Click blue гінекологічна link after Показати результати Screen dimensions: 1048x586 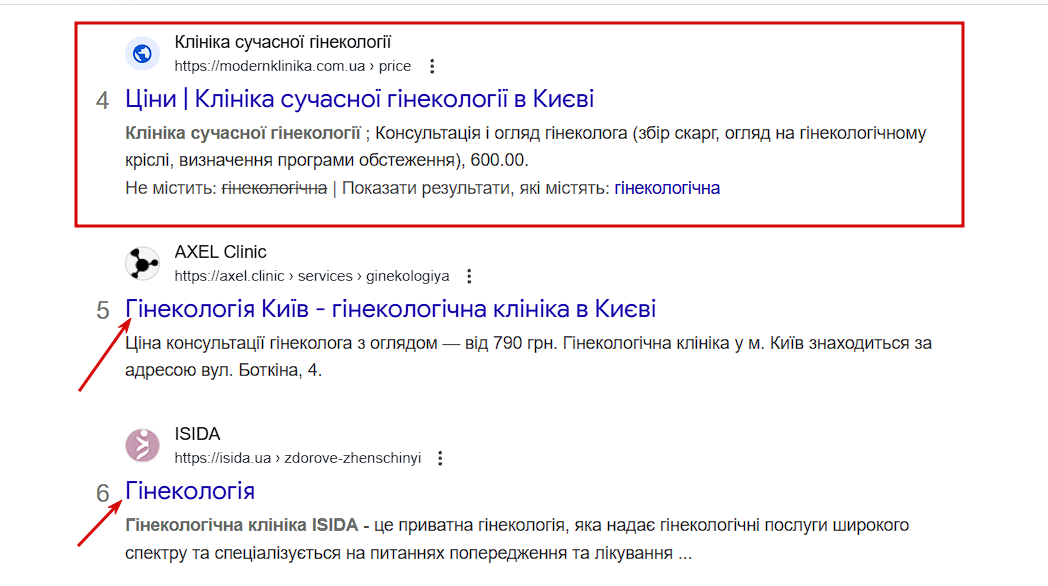[667, 188]
